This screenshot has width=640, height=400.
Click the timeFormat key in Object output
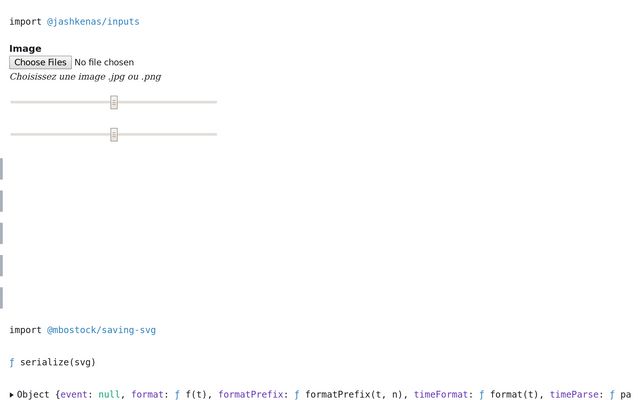pos(440,395)
